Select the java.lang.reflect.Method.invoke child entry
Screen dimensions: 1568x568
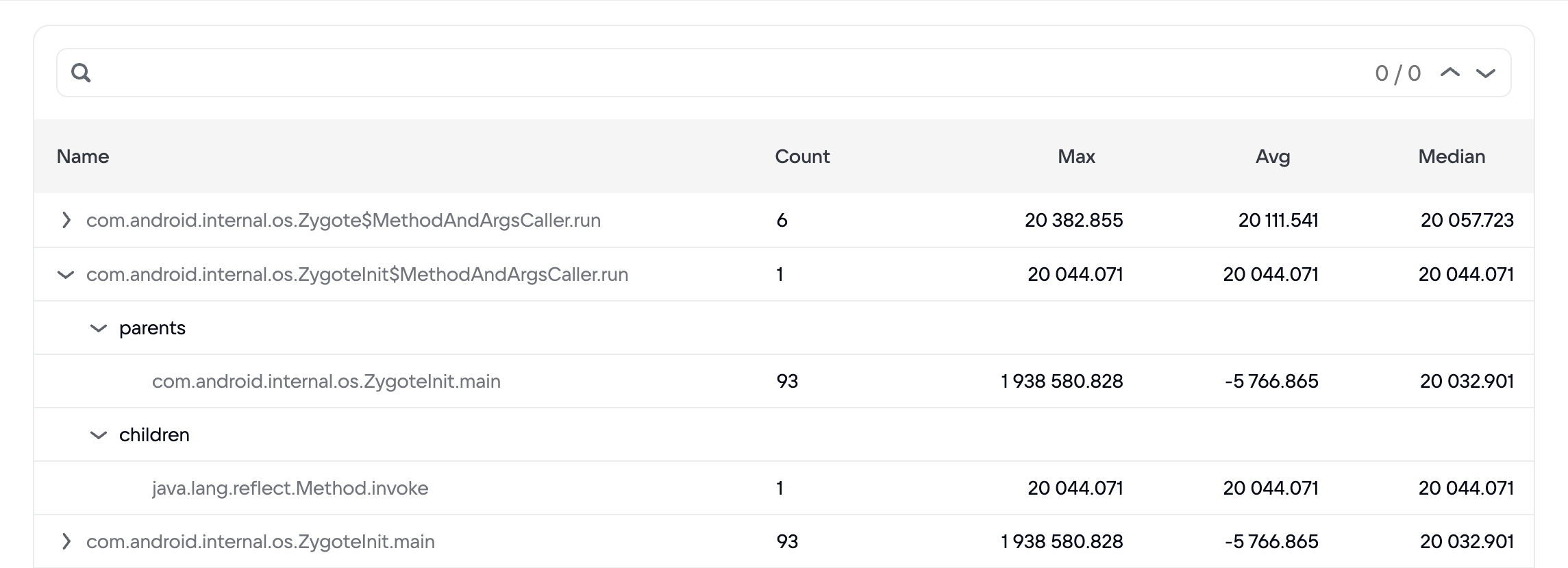(290, 488)
